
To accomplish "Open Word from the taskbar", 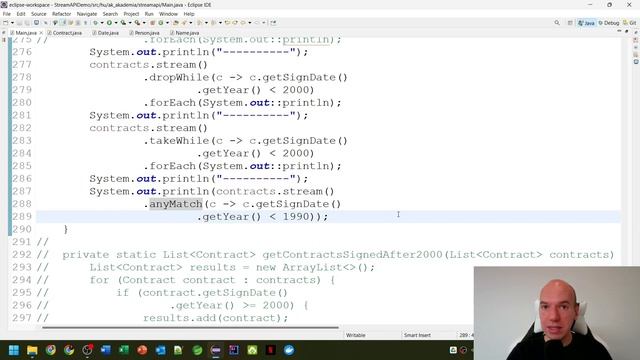I will (x=106, y=350).
